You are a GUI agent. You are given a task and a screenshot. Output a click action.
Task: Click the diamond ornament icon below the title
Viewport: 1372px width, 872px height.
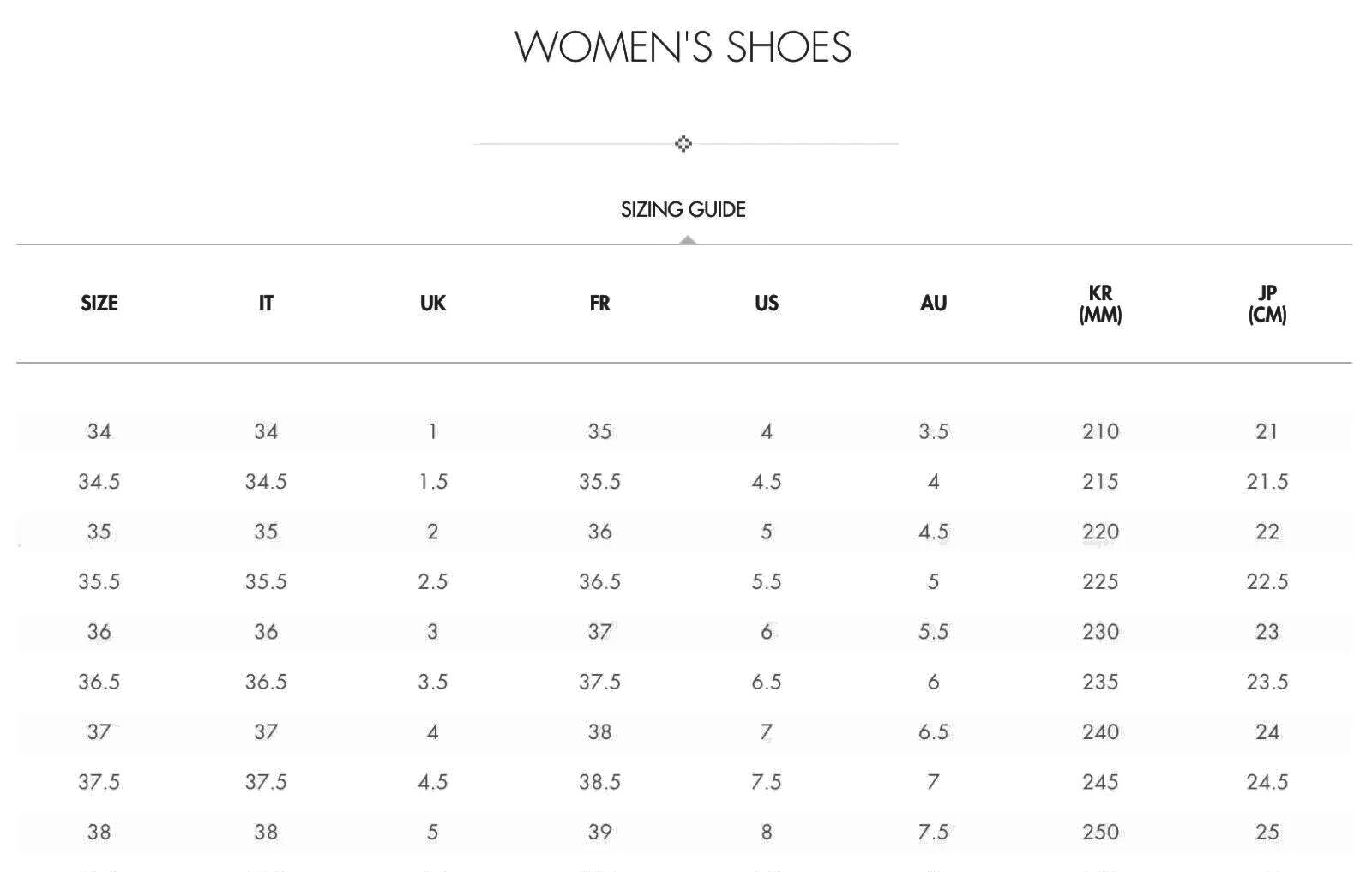[683, 143]
